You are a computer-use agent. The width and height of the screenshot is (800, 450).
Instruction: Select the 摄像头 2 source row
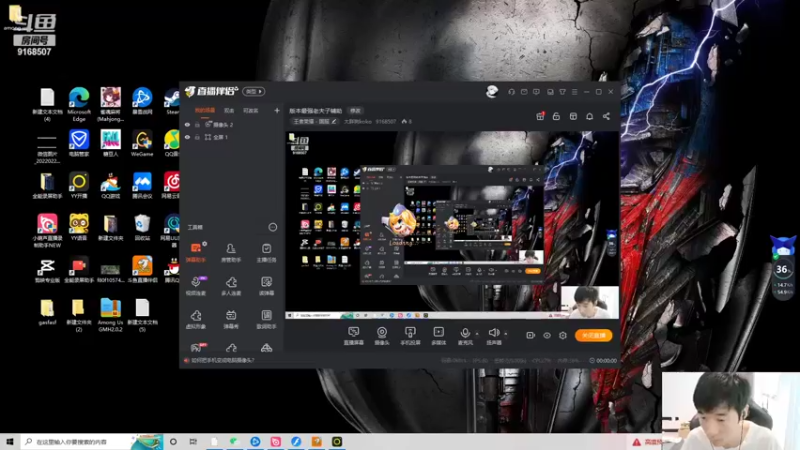click(x=232, y=124)
